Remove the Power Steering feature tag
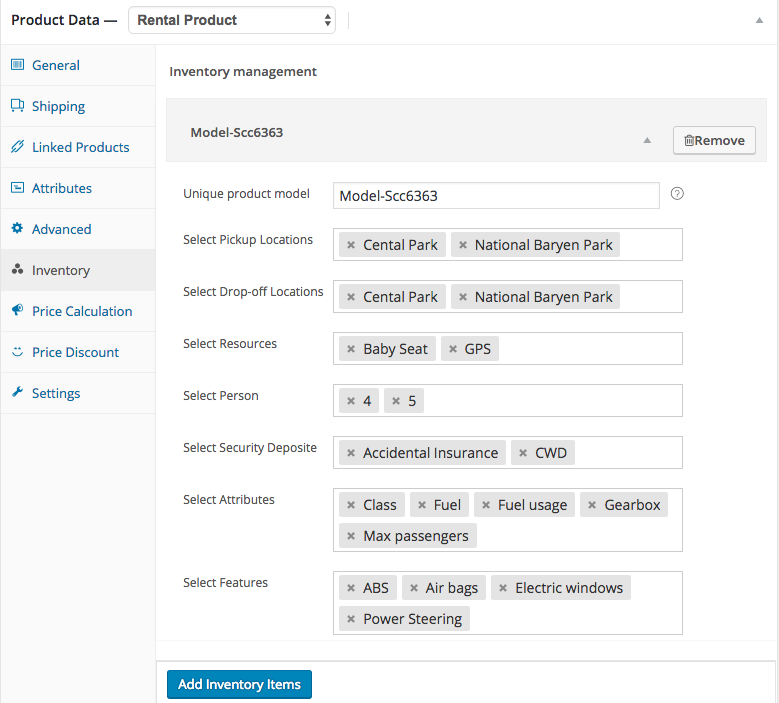 tap(350, 619)
